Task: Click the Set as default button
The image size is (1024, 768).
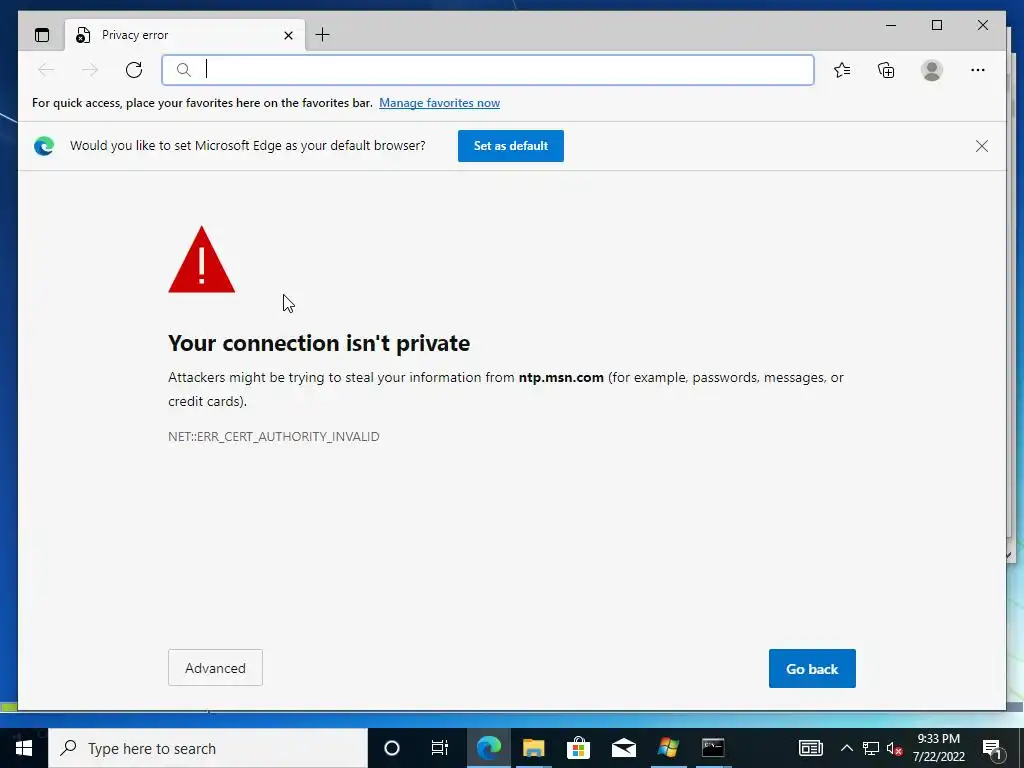Action: (x=511, y=146)
